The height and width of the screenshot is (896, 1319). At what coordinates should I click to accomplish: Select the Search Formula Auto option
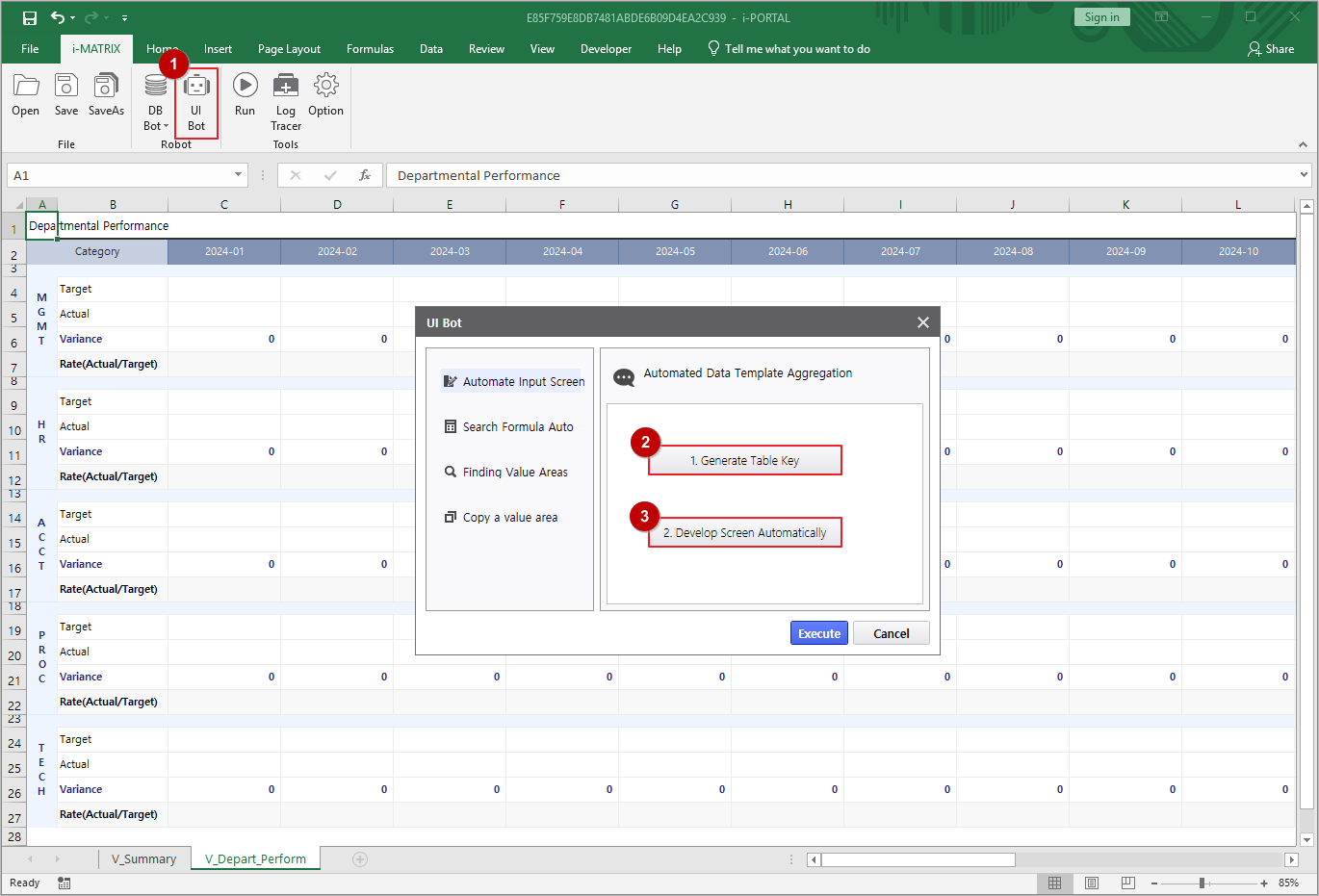[515, 426]
